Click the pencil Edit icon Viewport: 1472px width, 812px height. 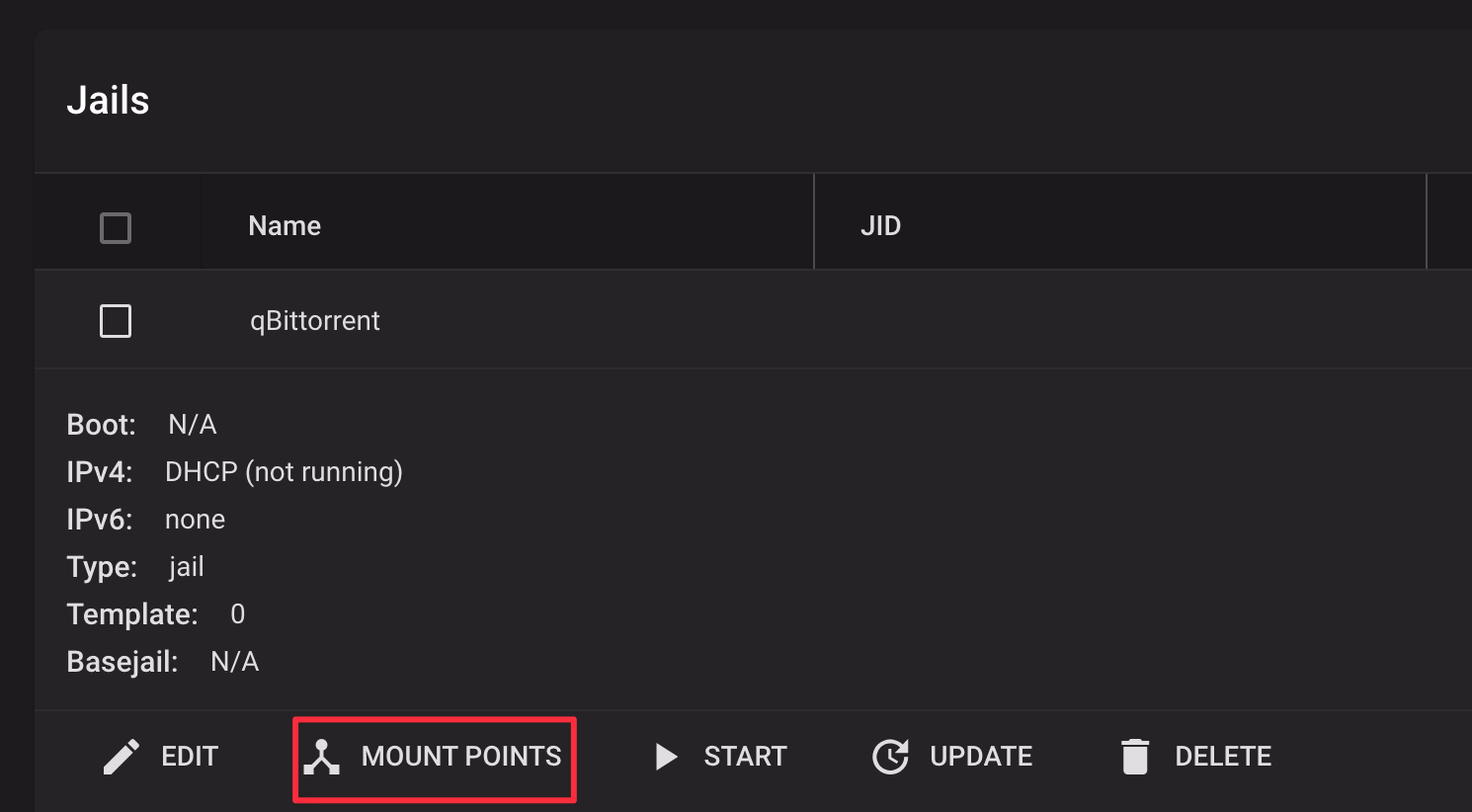point(122,757)
